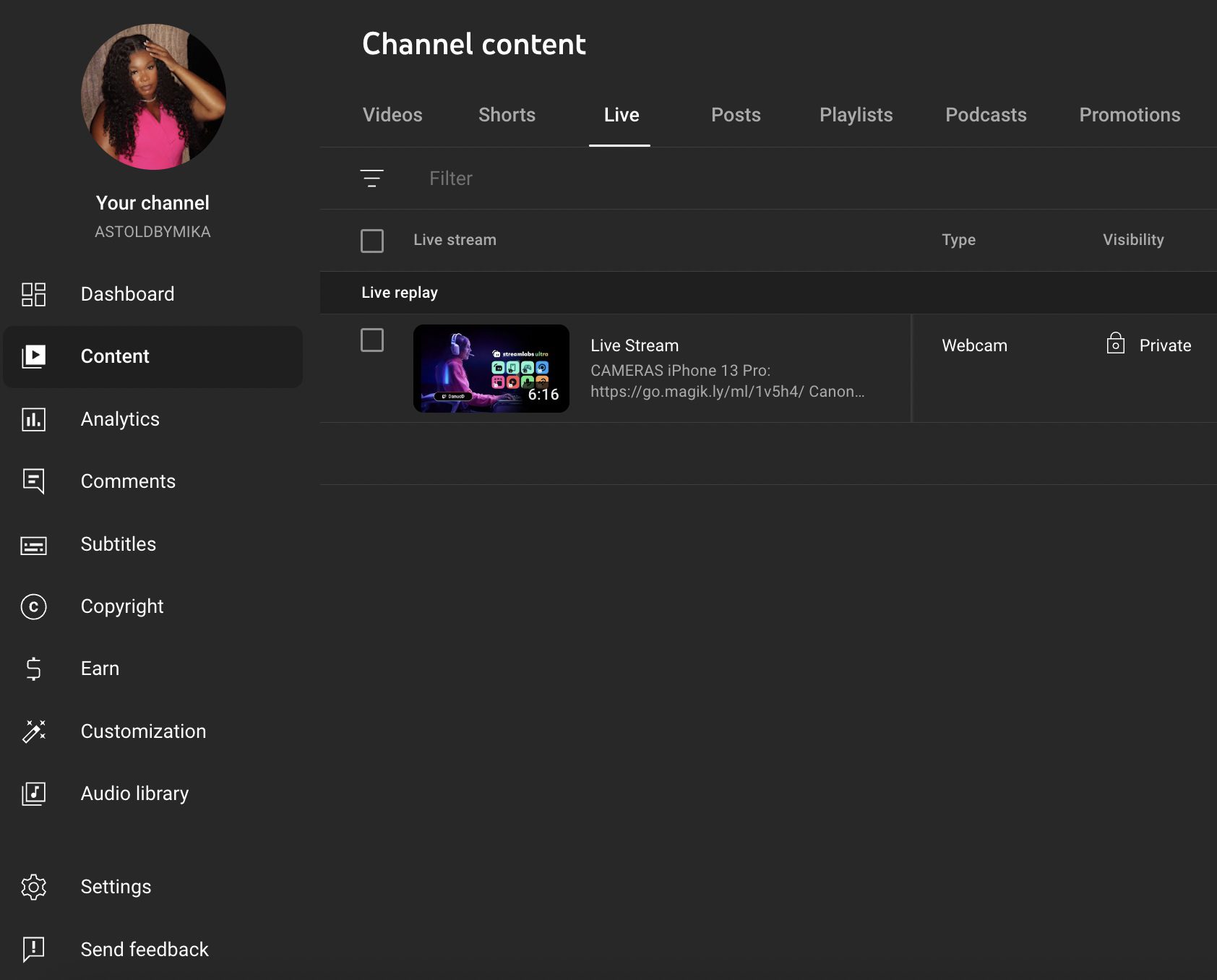Viewport: 1217px width, 980px height.
Task: Check the select-all Live stream checkbox
Action: [372, 241]
